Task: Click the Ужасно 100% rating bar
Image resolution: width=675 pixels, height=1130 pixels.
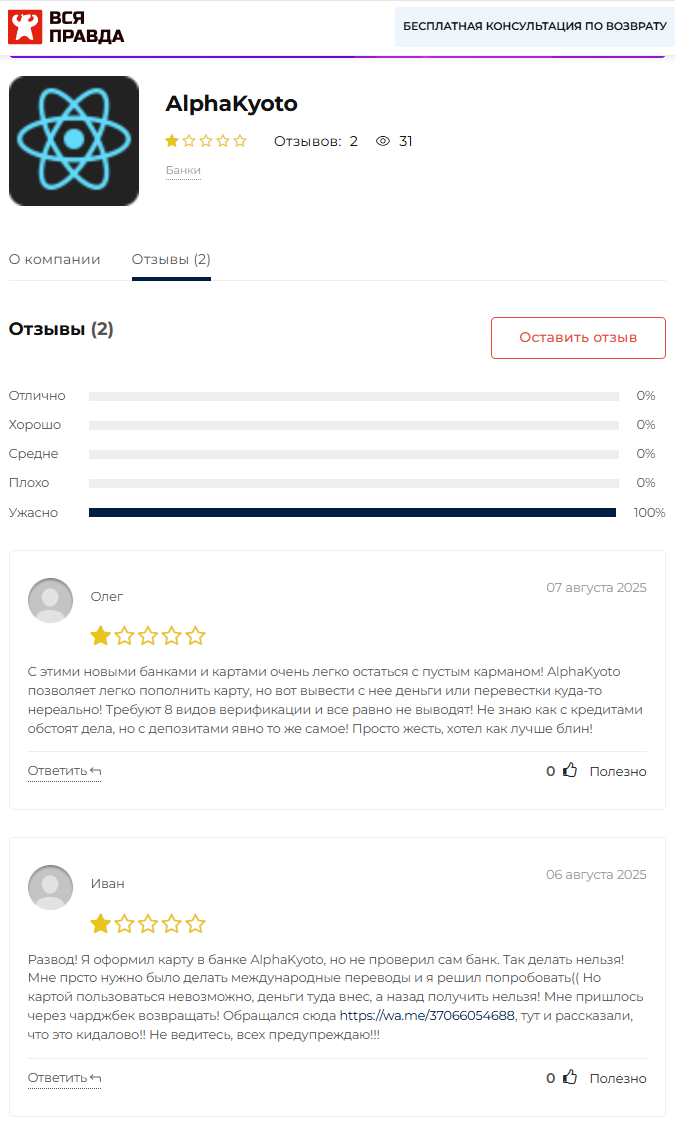Action: [352, 512]
